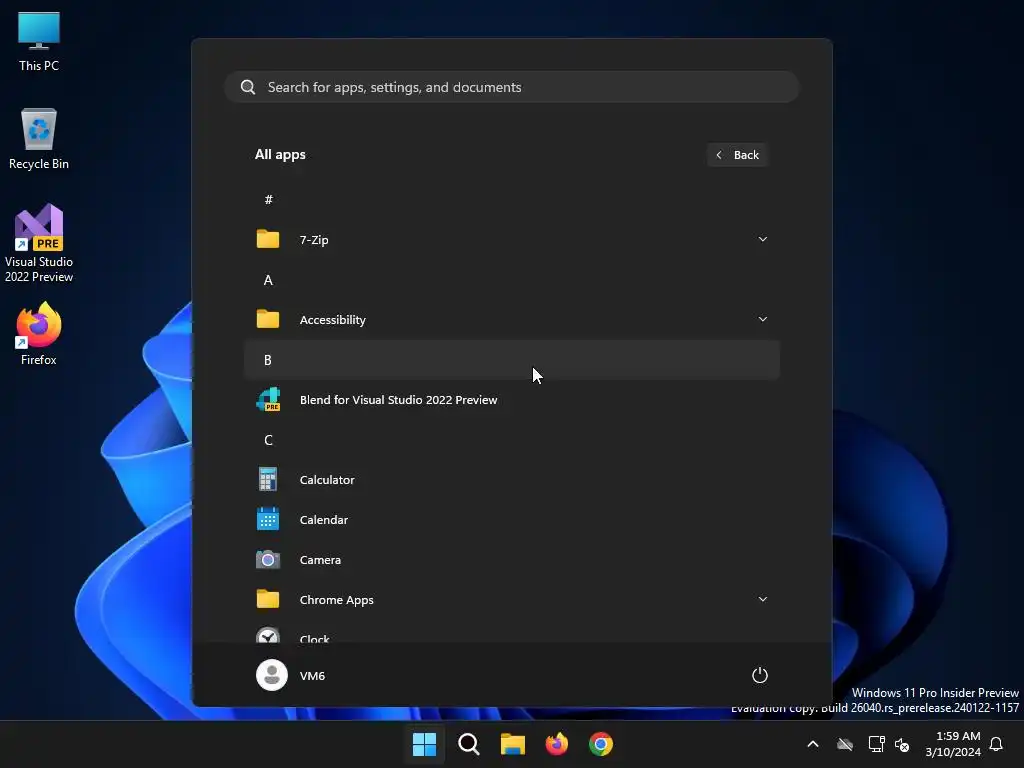Click the C letter header
The image size is (1024, 768).
tap(268, 440)
